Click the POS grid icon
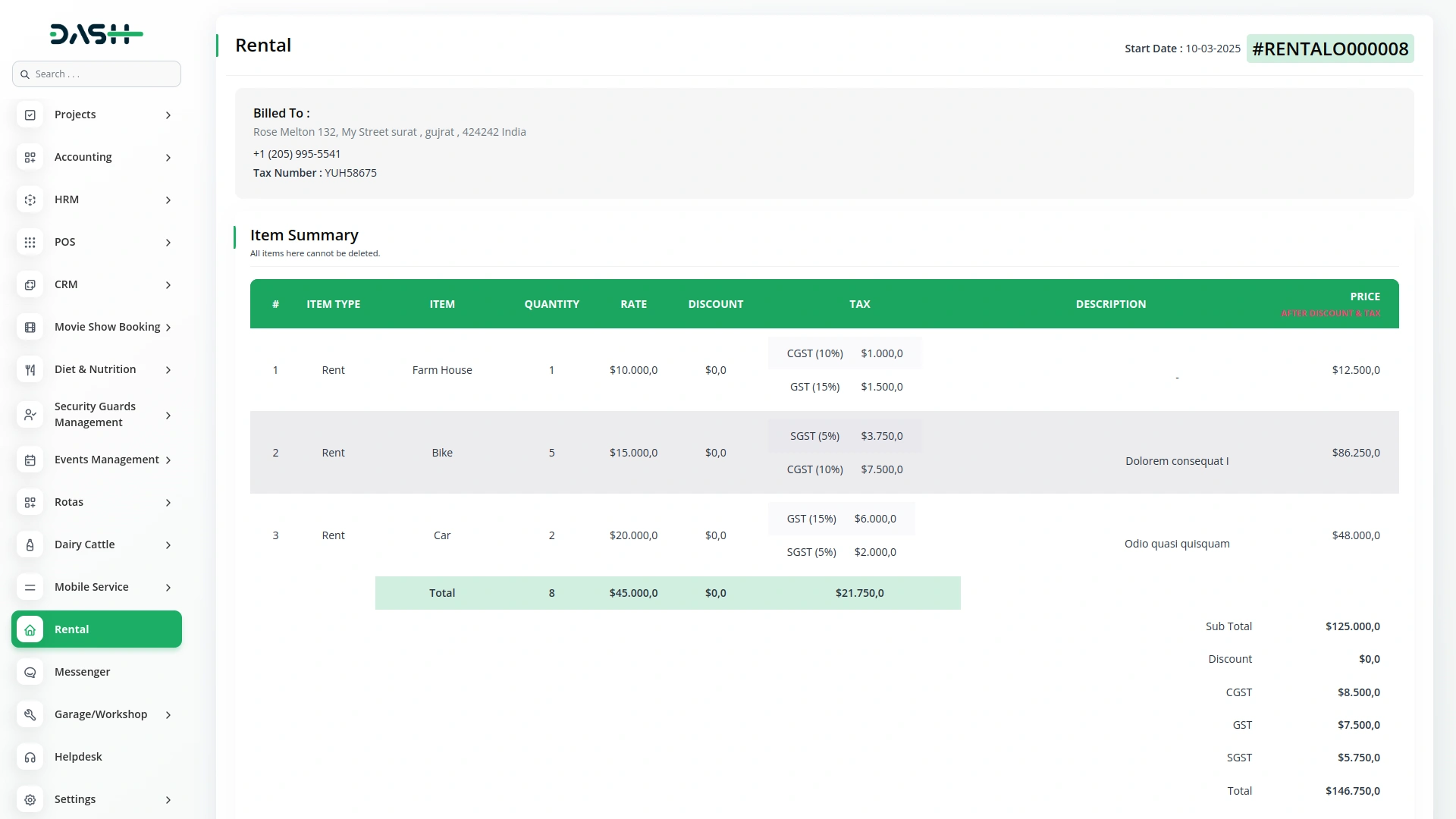The image size is (1456, 819). tap(30, 243)
